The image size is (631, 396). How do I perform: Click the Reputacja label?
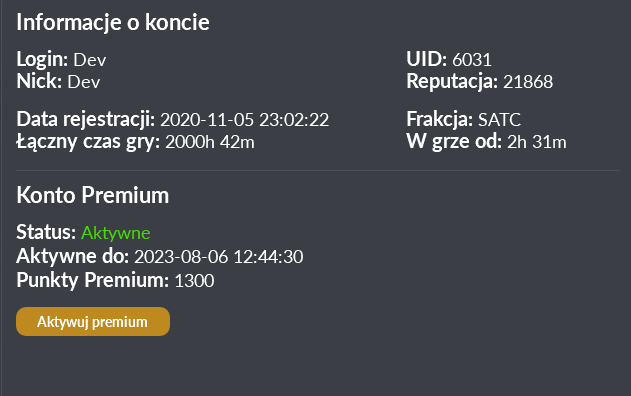[x=452, y=82]
